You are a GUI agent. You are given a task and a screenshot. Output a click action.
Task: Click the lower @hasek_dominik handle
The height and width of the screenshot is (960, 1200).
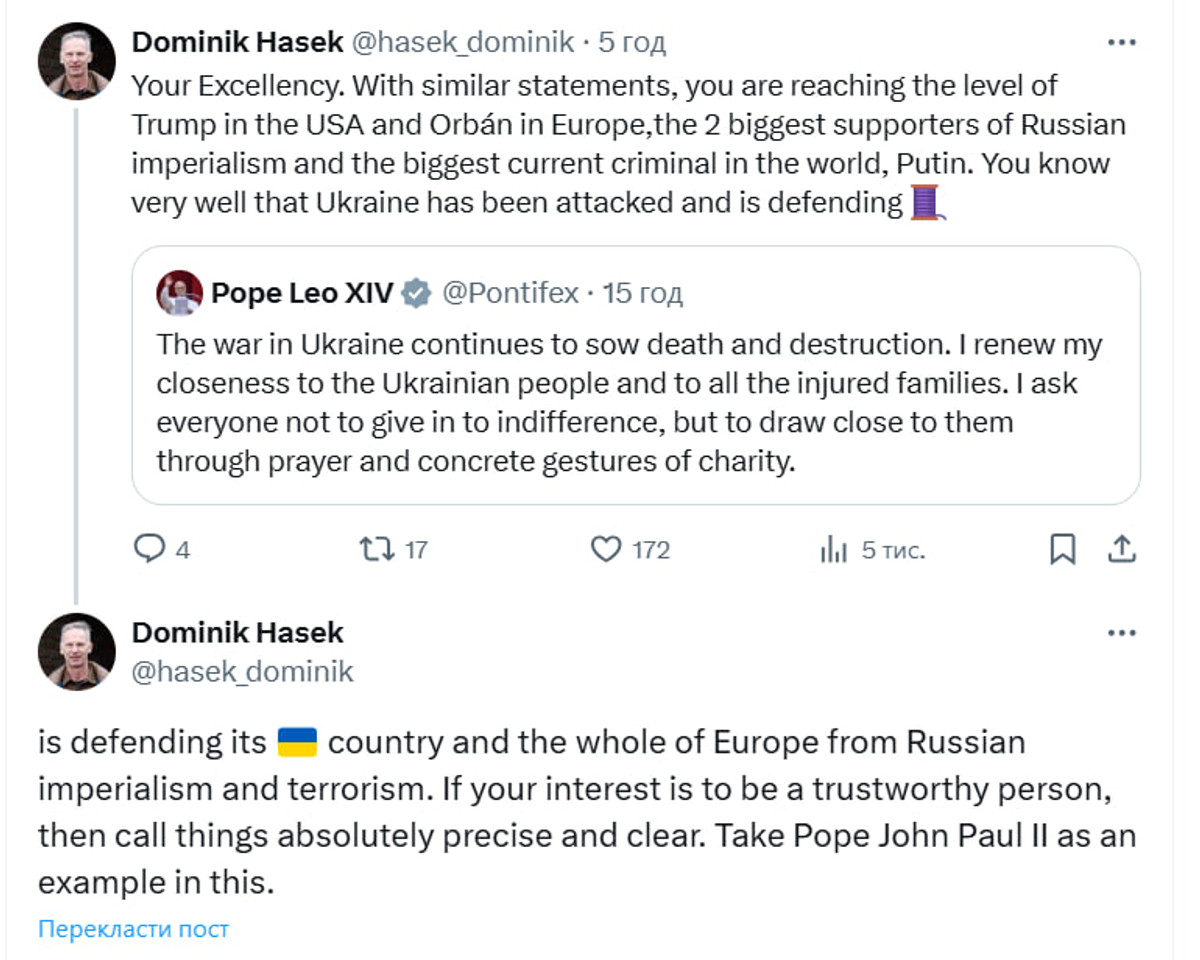click(242, 671)
